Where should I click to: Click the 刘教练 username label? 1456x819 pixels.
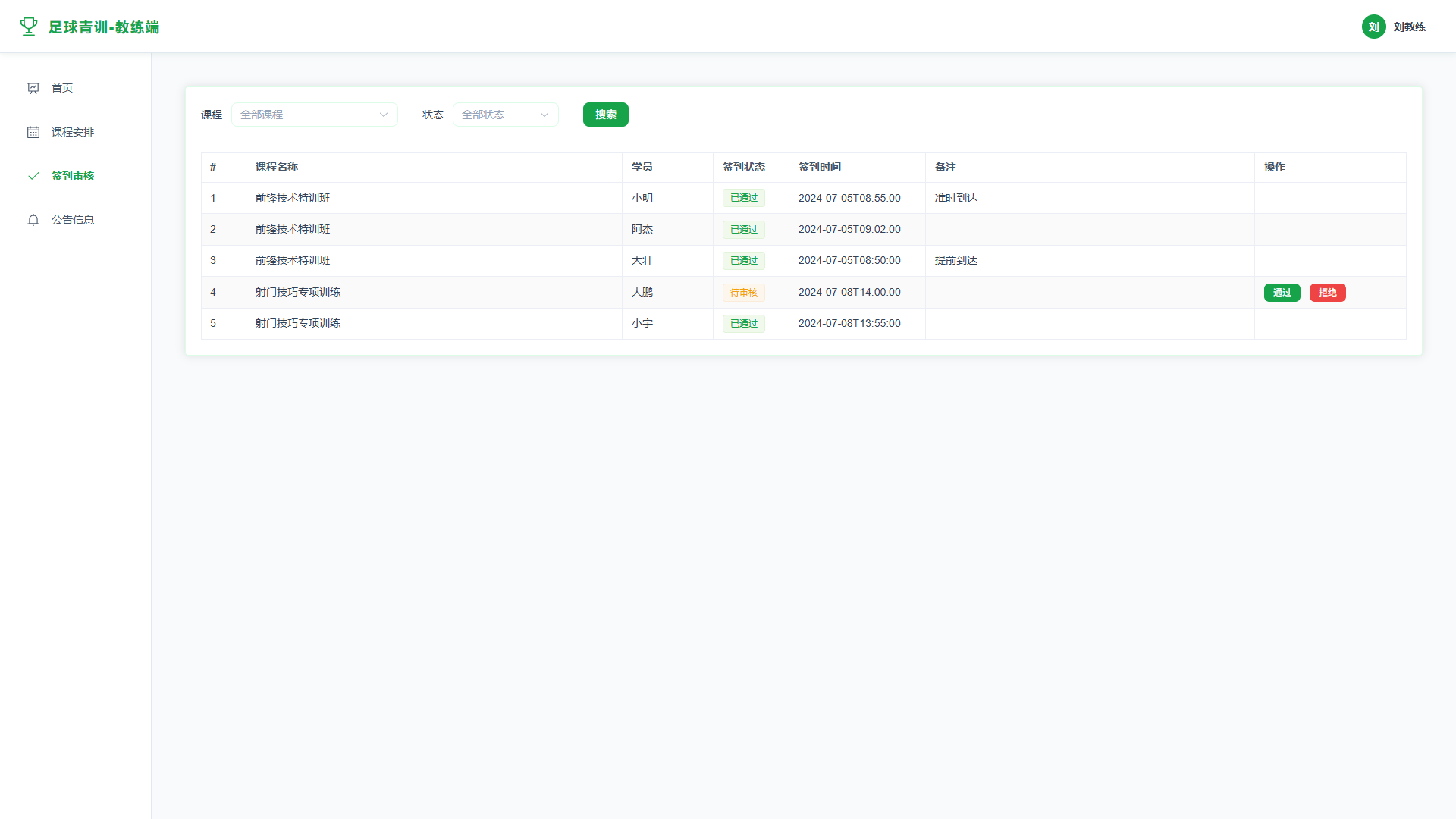coord(1410,27)
